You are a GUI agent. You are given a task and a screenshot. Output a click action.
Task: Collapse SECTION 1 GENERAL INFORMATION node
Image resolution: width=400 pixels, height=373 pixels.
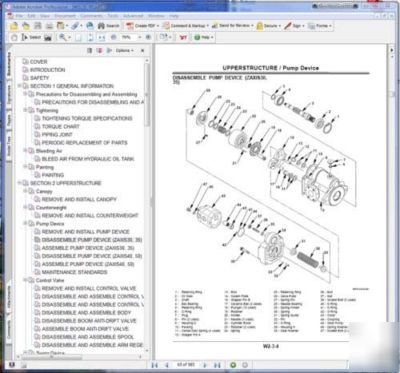coord(20,86)
